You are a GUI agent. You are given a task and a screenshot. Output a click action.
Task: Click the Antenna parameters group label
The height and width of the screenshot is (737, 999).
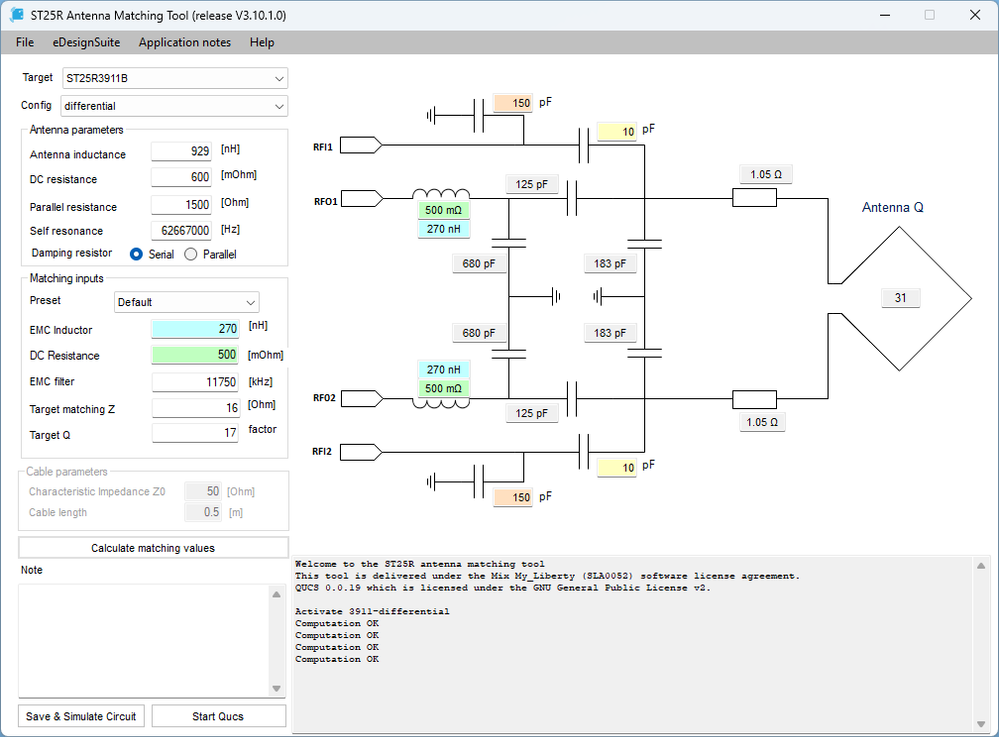coord(76,130)
